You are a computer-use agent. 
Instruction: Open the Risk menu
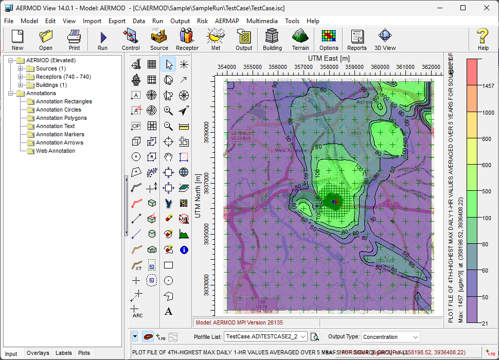pos(202,21)
